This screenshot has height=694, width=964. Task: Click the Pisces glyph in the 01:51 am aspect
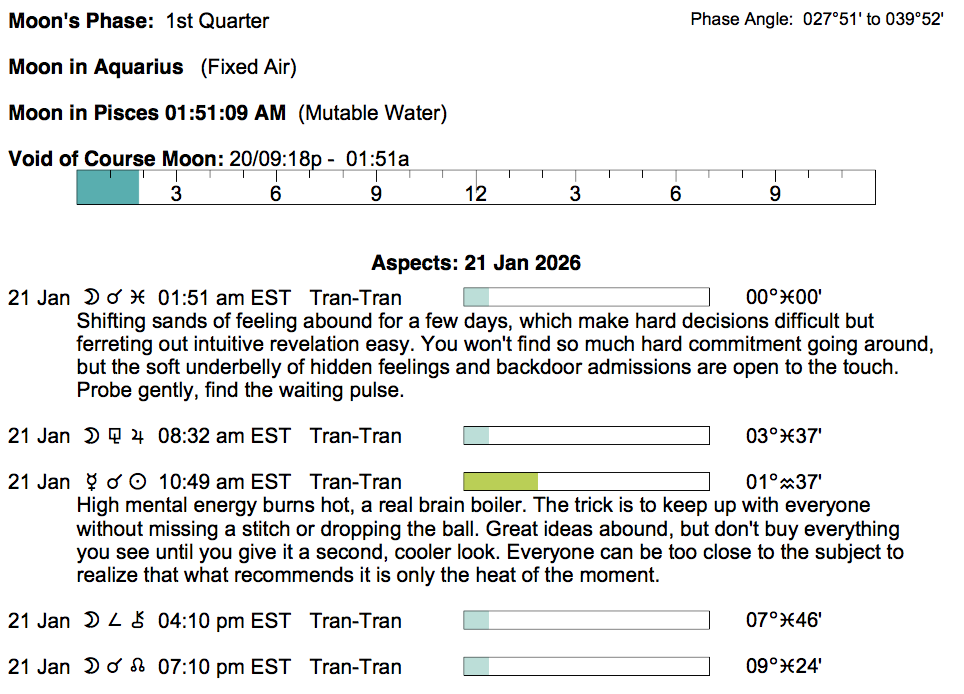[x=138, y=298]
